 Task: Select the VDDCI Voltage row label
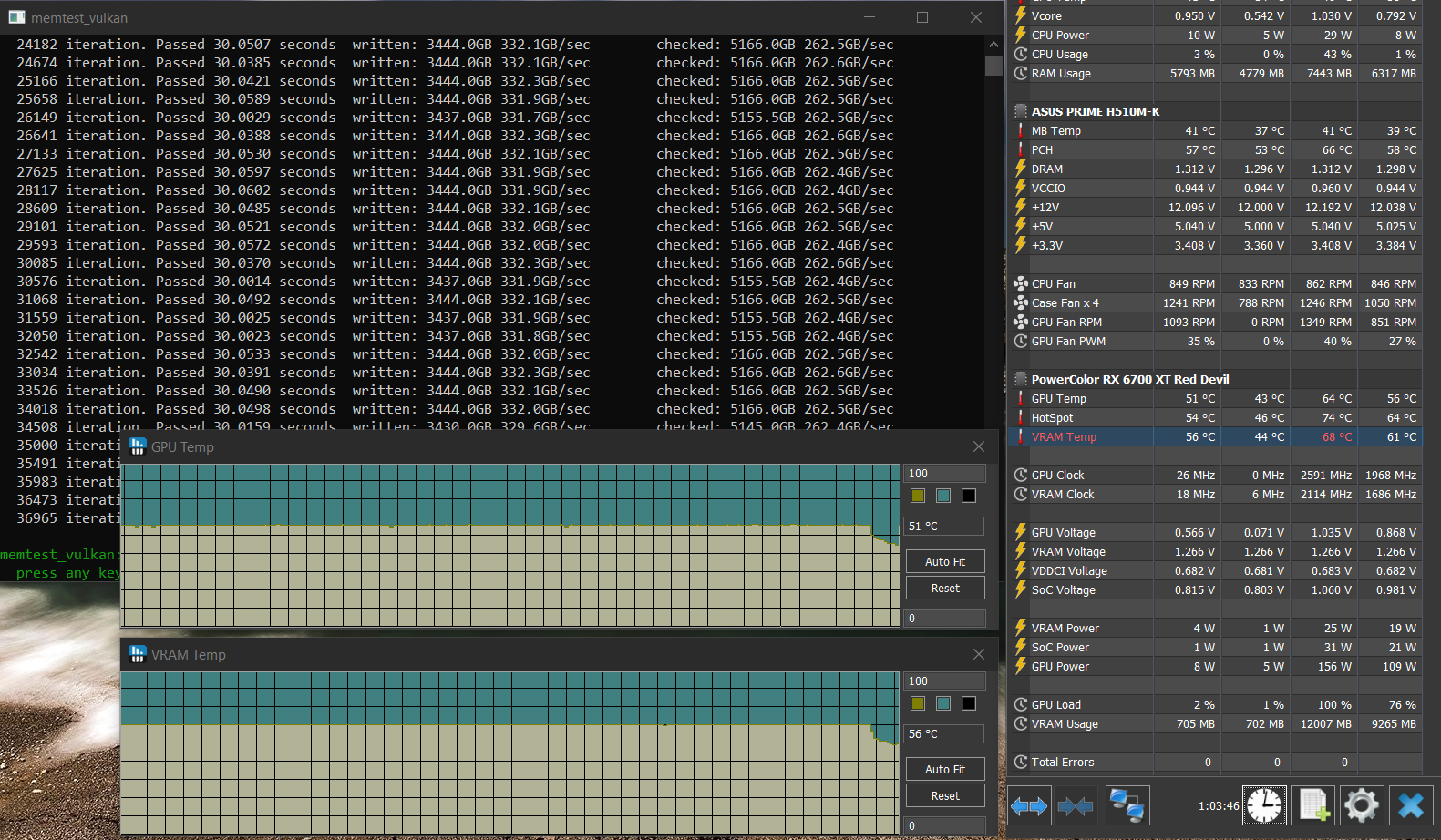(1069, 571)
